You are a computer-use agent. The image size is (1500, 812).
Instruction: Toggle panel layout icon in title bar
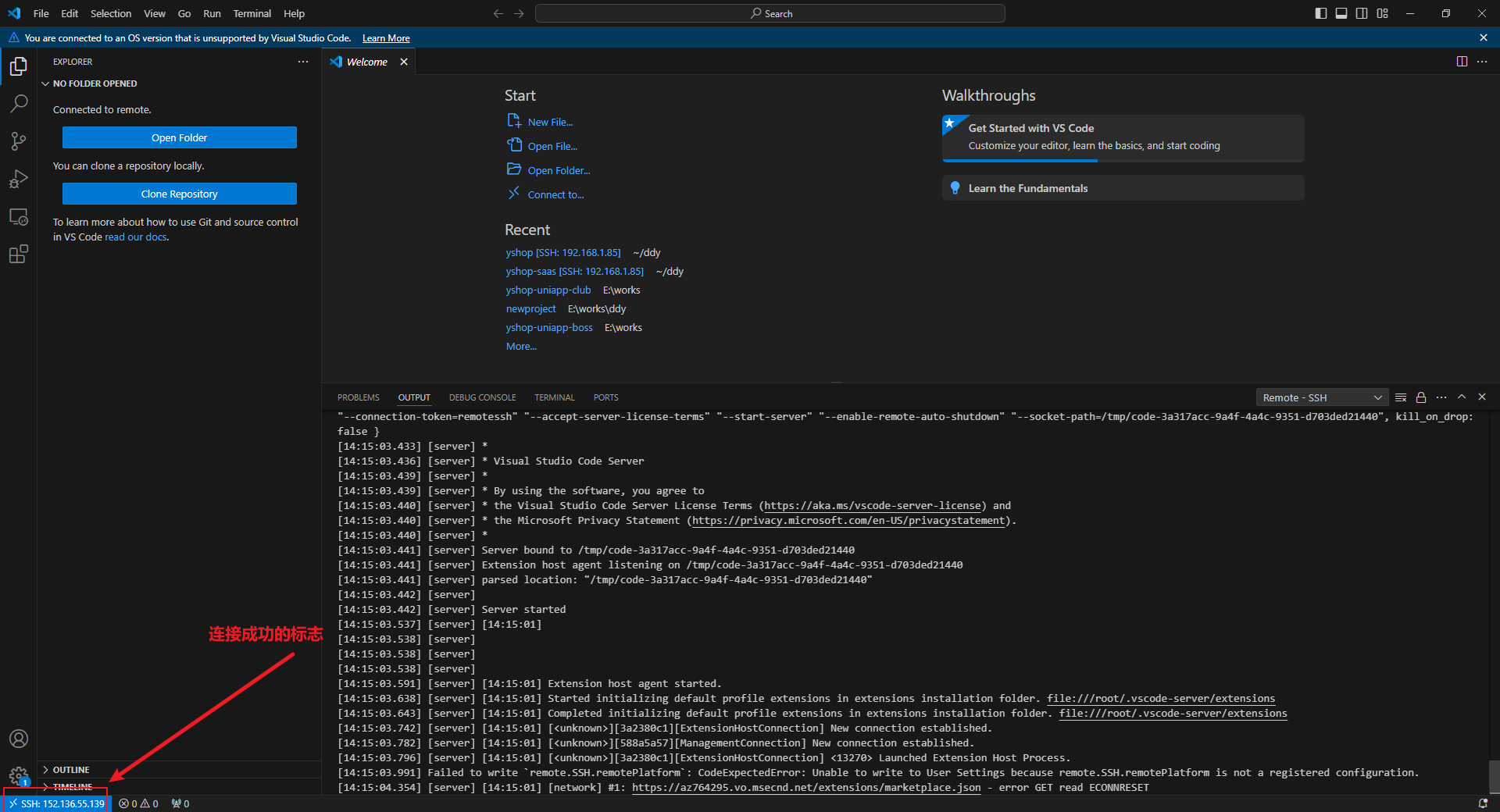point(1341,13)
